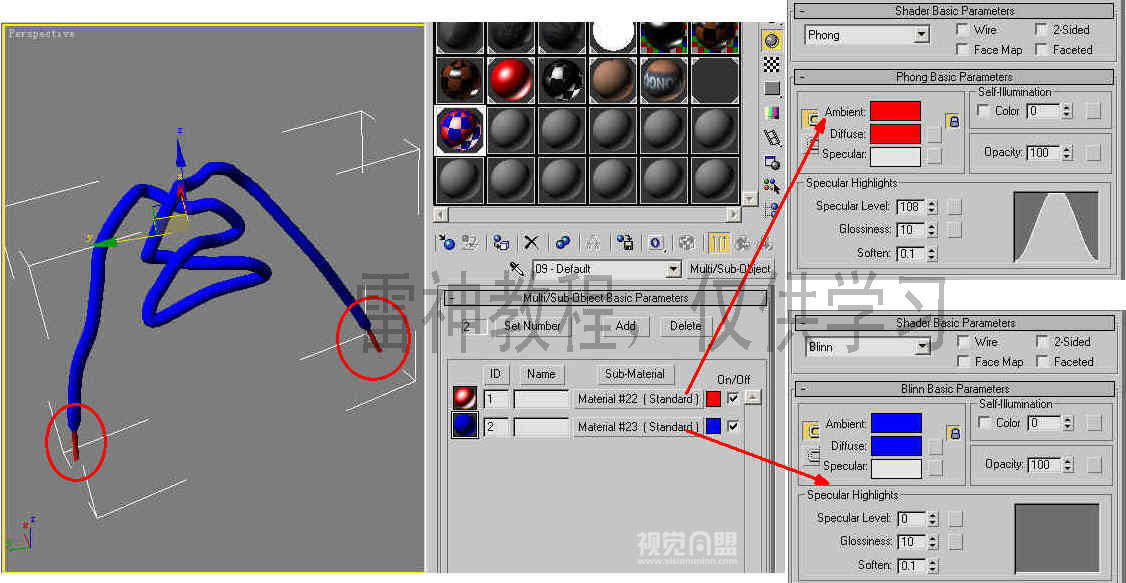Screen dimensions: 1126x583
Task: Click the Put to Library icon
Action: click(x=626, y=242)
